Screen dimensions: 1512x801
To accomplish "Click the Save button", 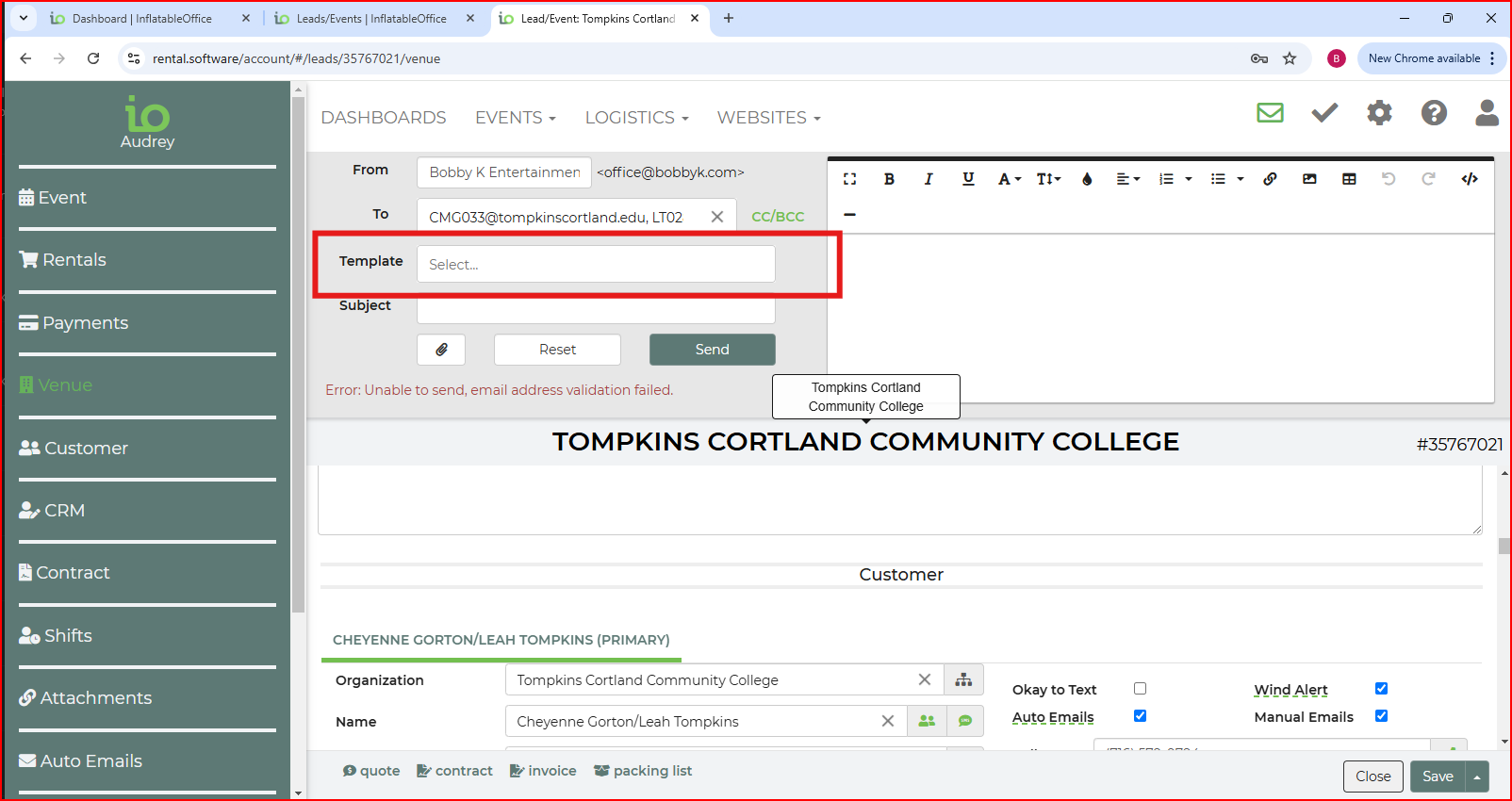I will [x=1438, y=776].
